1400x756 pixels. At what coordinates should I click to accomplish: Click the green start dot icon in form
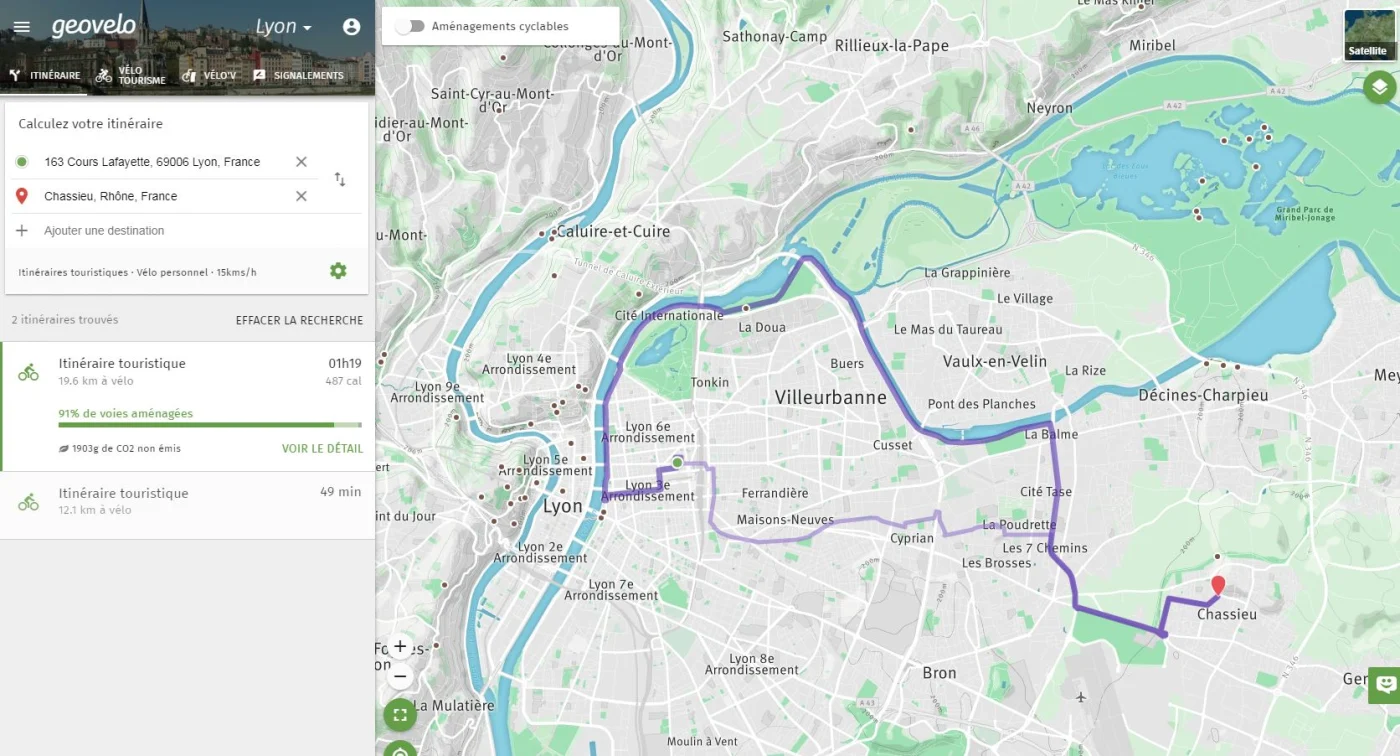(22, 162)
